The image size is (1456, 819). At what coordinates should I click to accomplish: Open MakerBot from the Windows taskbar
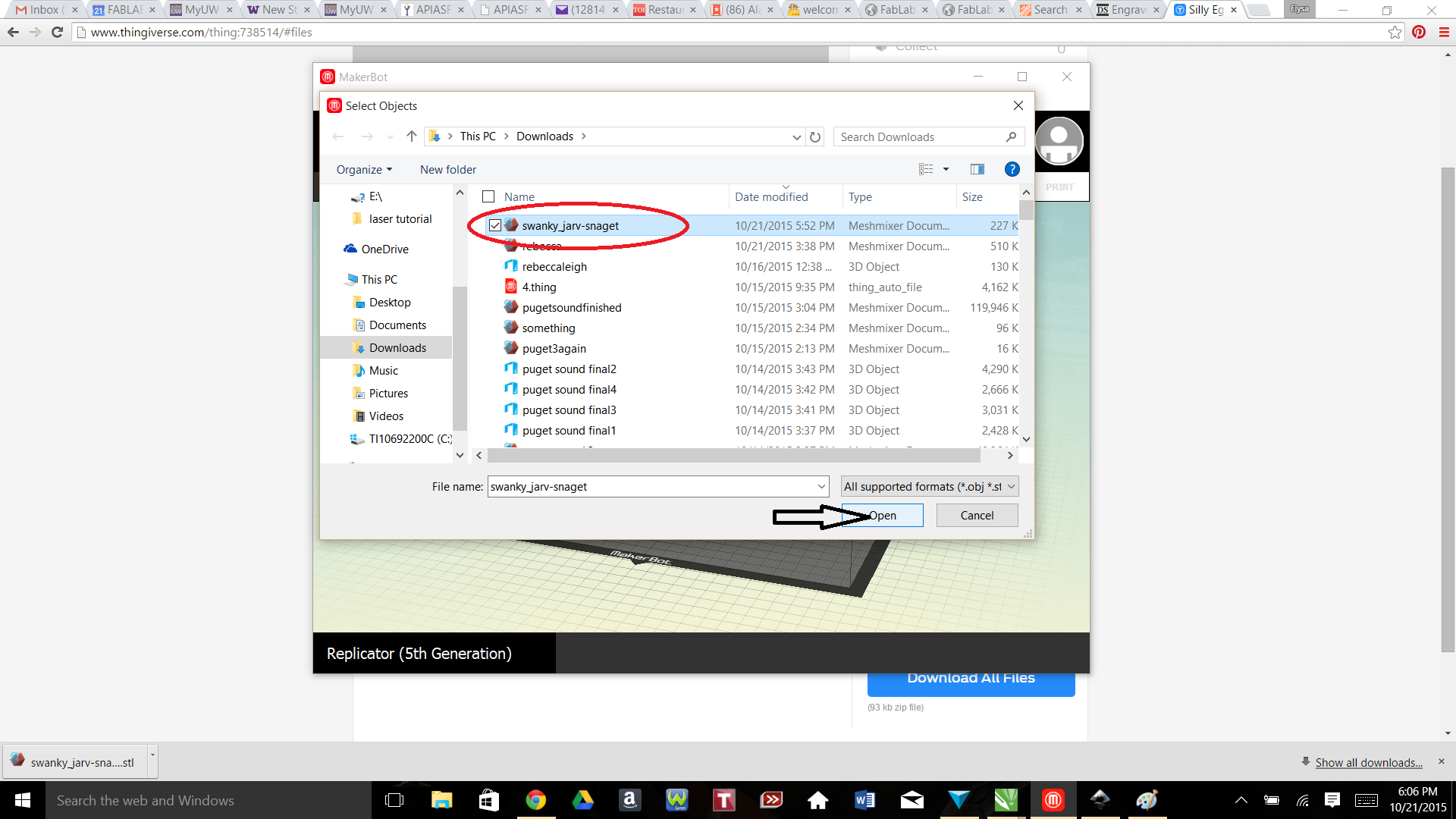point(1053,800)
